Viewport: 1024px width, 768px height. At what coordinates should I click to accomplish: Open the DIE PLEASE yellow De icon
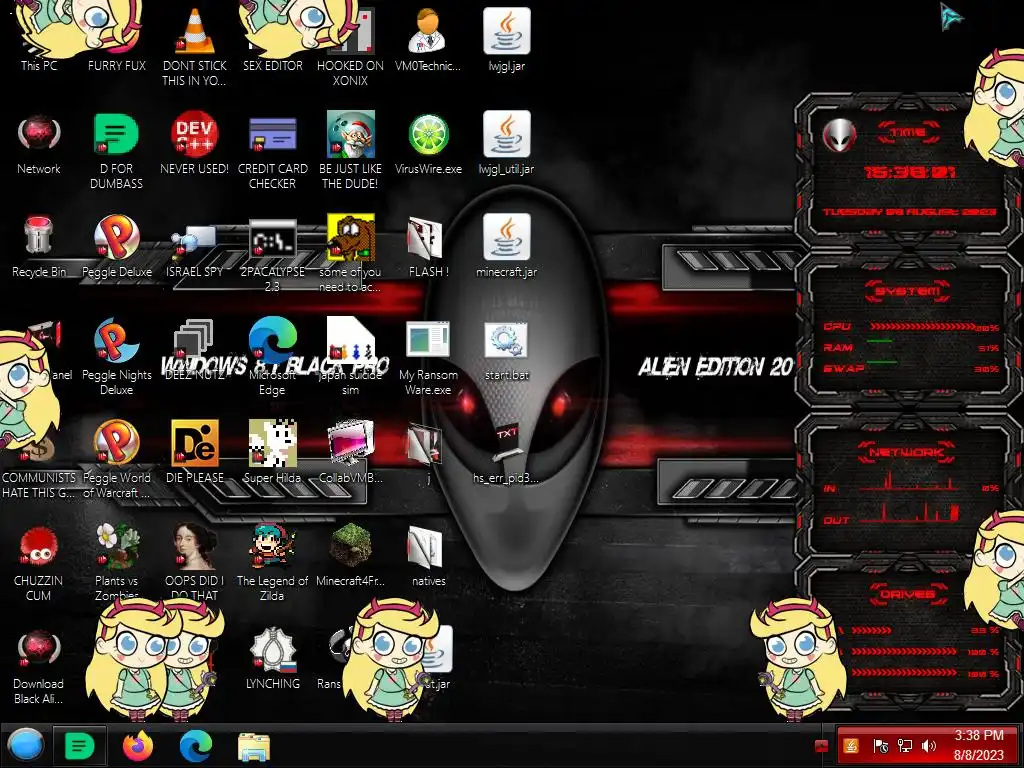(195, 452)
